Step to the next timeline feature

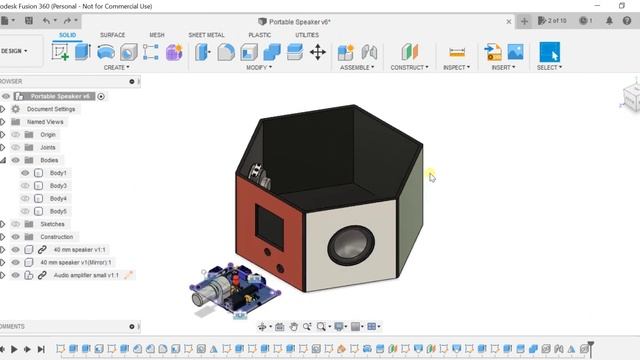coord(27,349)
